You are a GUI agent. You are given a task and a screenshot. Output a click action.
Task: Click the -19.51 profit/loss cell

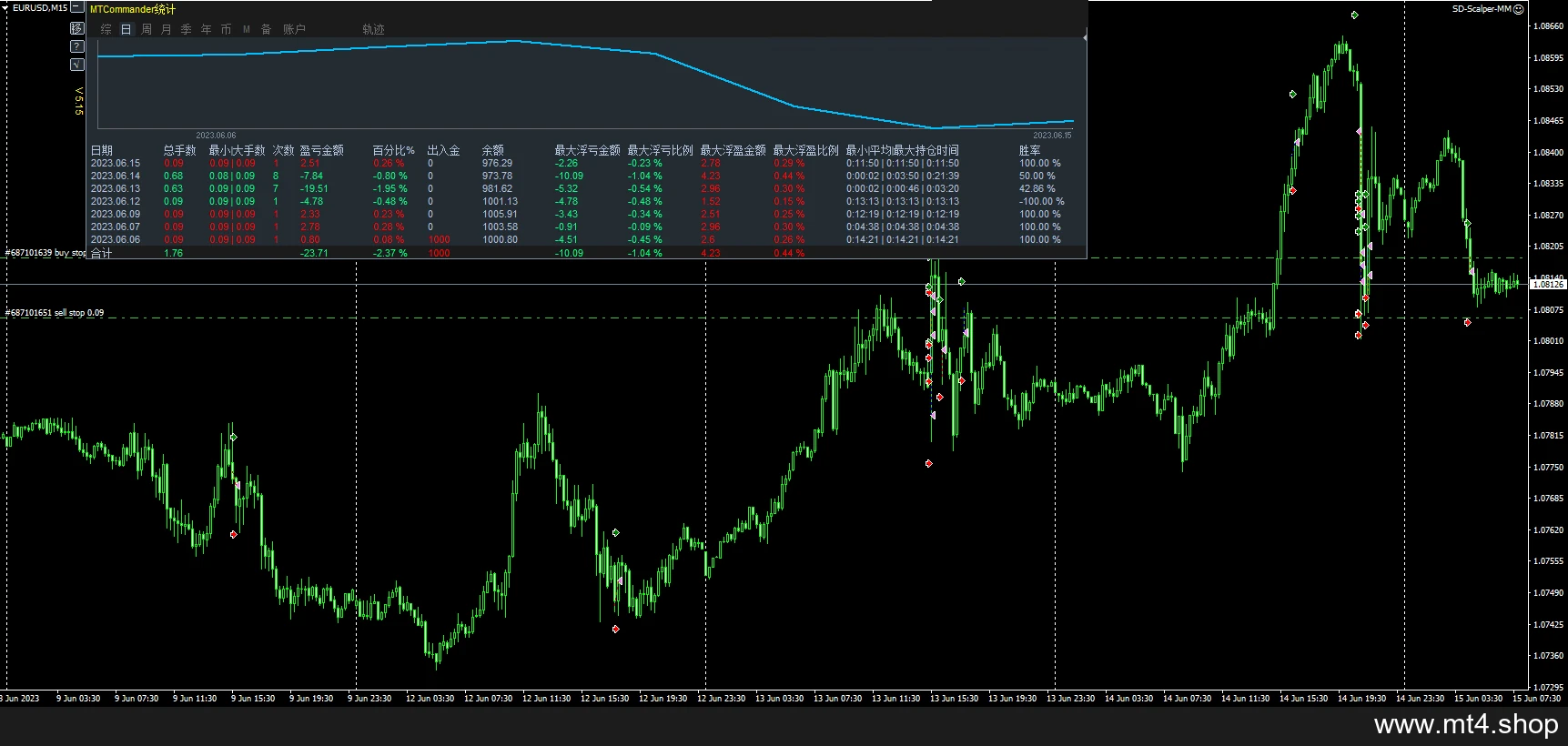coord(314,189)
